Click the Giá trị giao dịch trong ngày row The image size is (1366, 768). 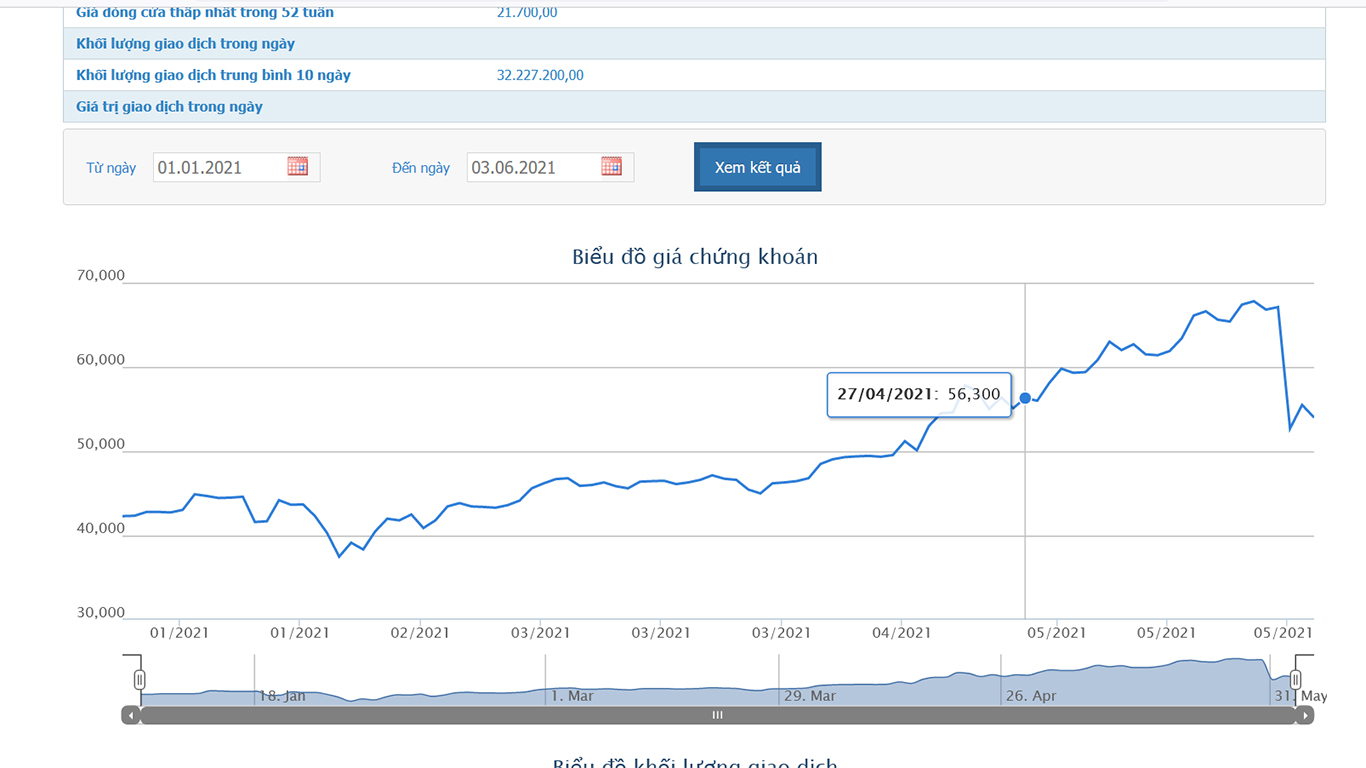click(169, 107)
